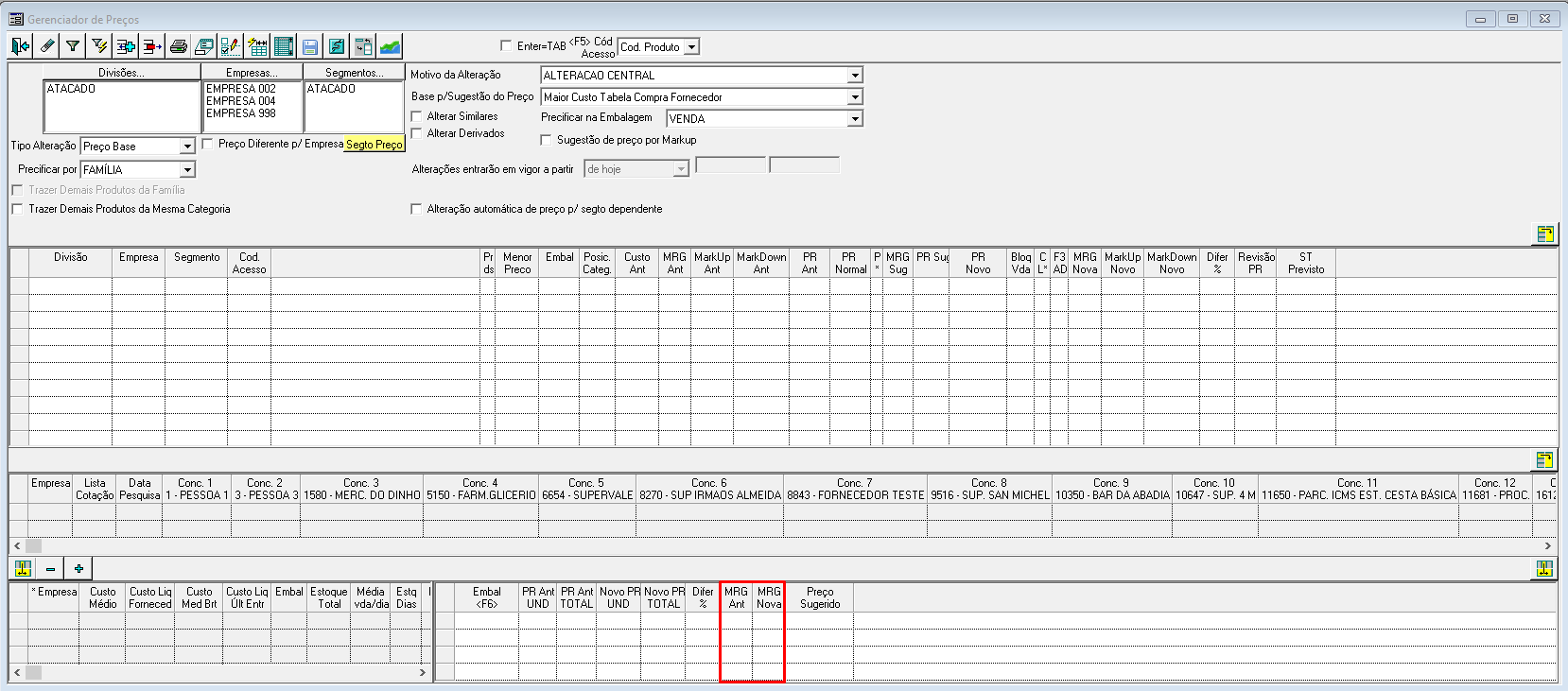Toggle Preço Diferente p/ Empresa checkbox
The height and width of the screenshot is (691, 1568).
(x=208, y=144)
